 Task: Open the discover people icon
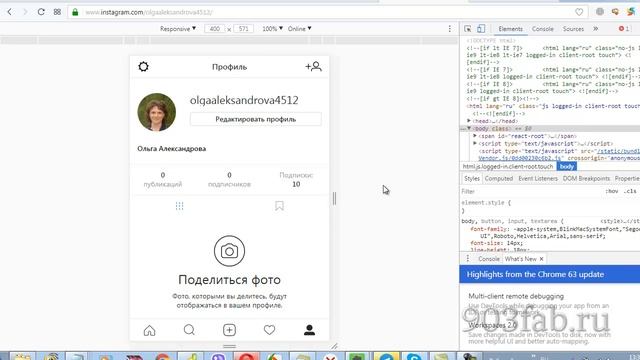(x=313, y=67)
